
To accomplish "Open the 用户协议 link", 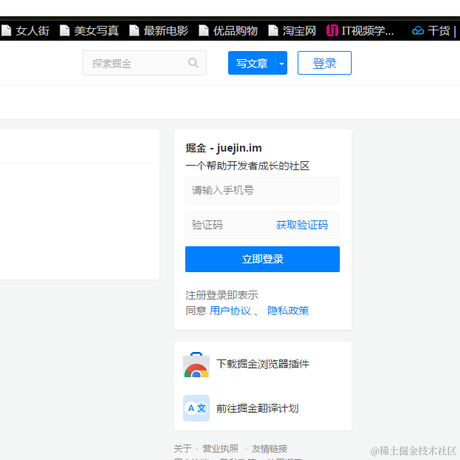I will point(230,311).
